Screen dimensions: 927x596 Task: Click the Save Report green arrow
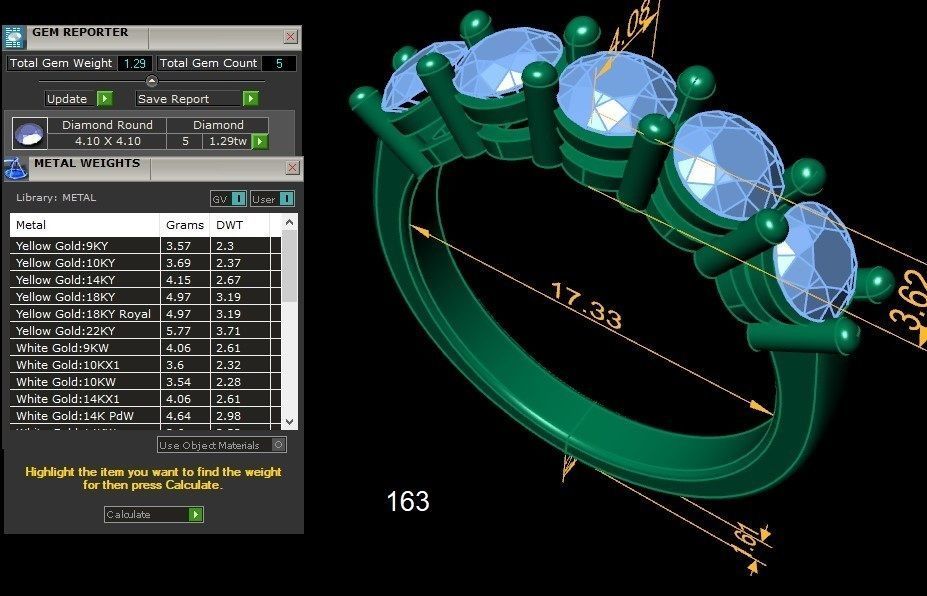251,99
